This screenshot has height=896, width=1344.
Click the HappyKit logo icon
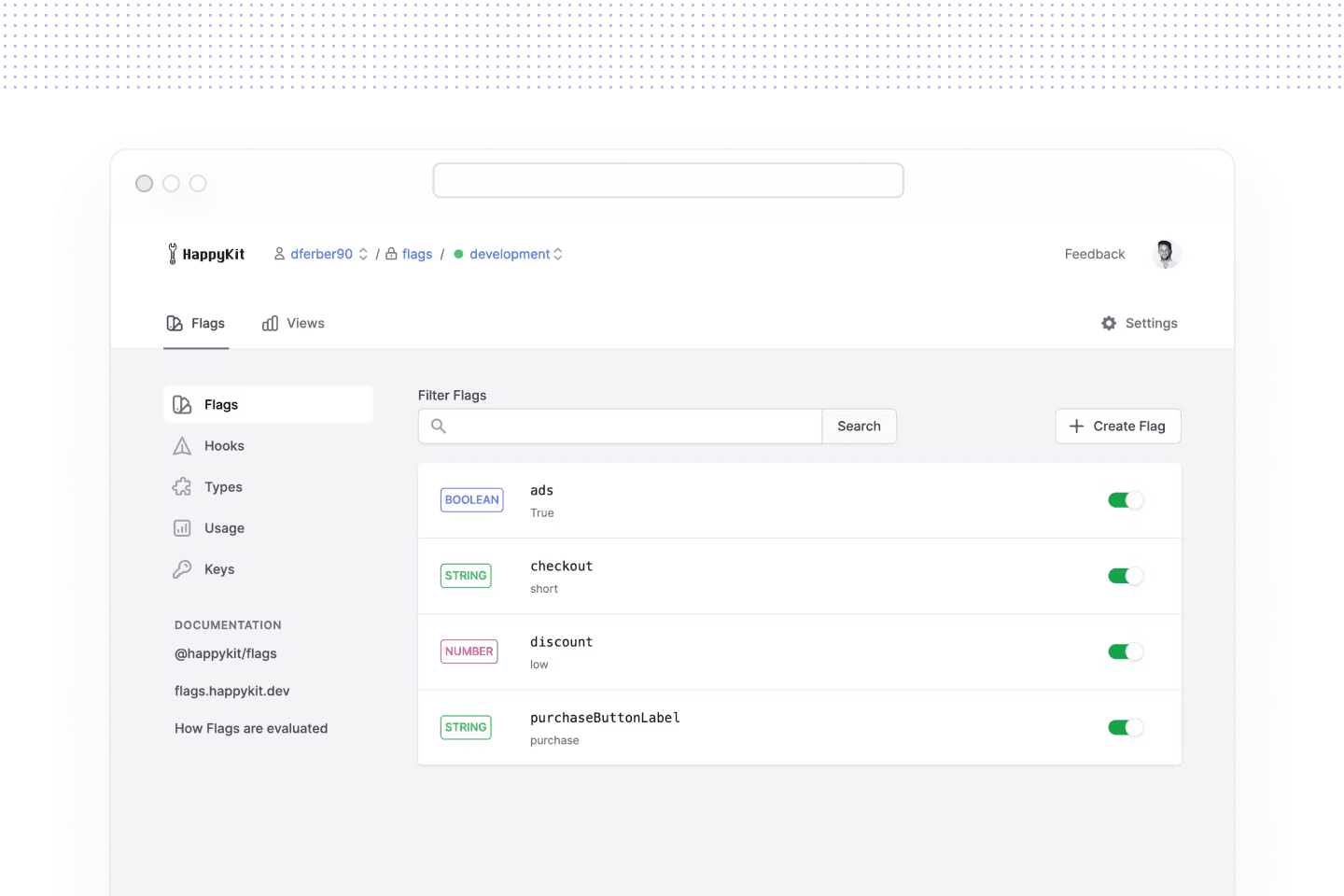(173, 254)
